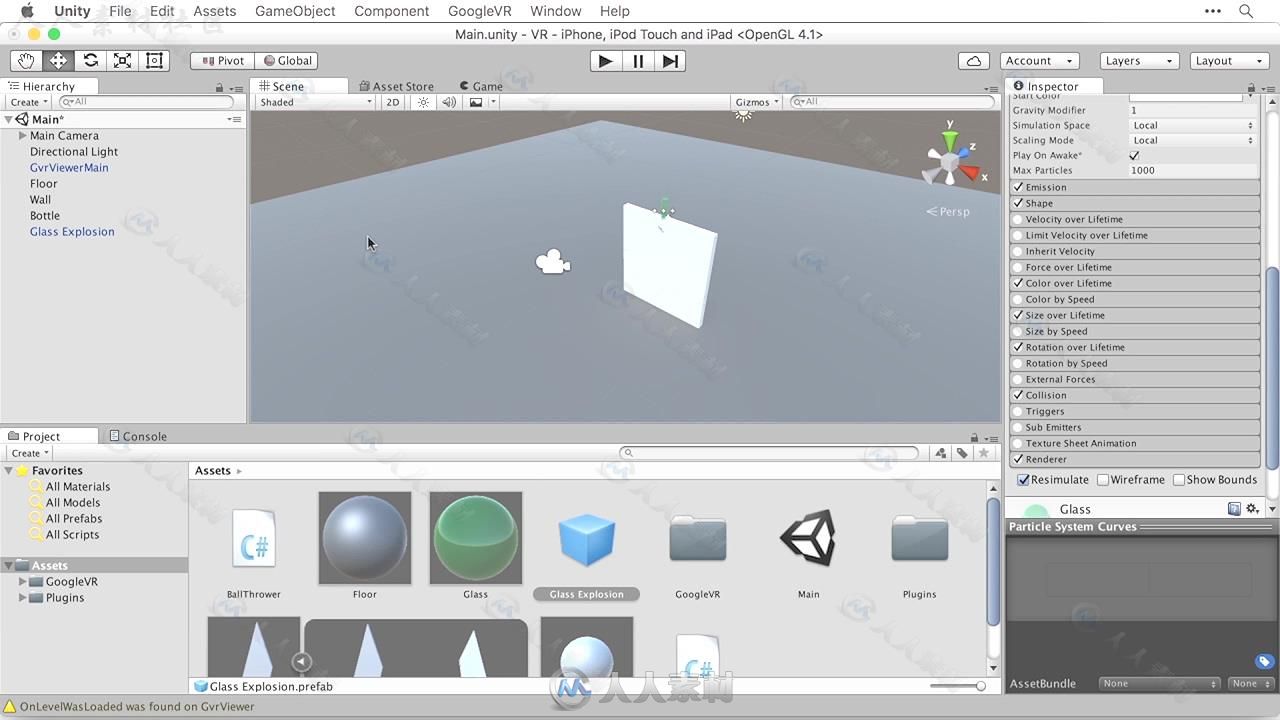Screen dimensions: 1280x720
Task: Enable Wireframe checkbox
Action: (1103, 480)
